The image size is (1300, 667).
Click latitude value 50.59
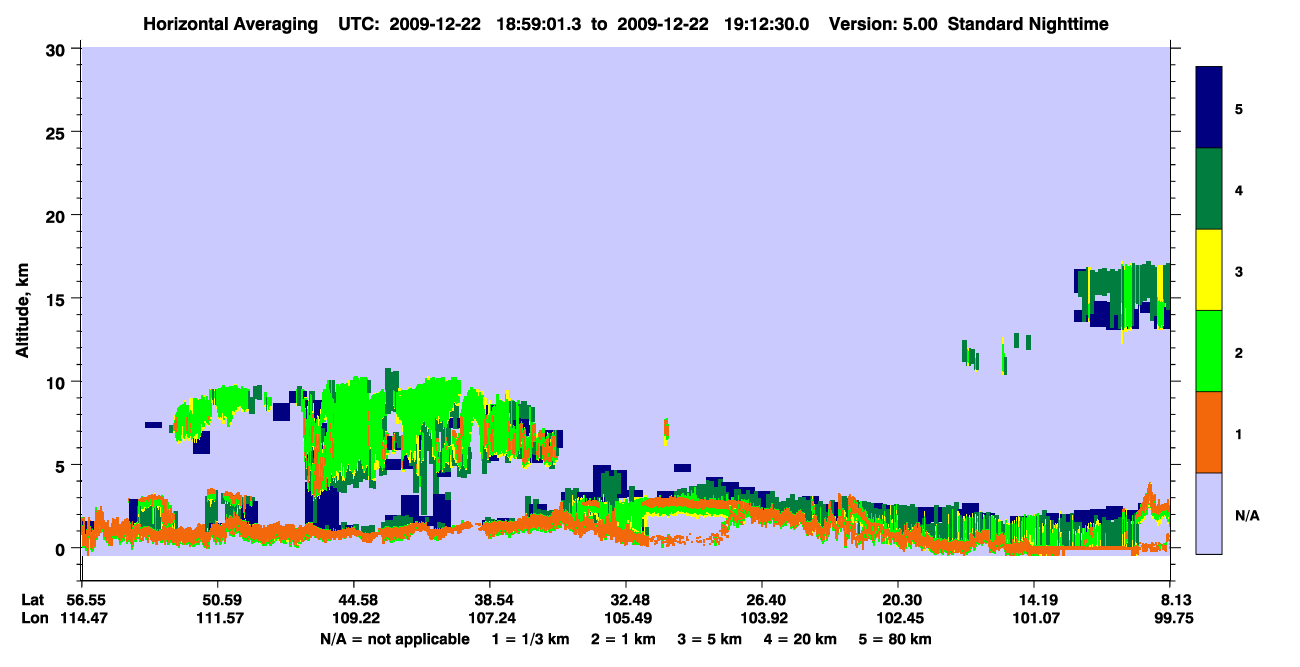(218, 600)
